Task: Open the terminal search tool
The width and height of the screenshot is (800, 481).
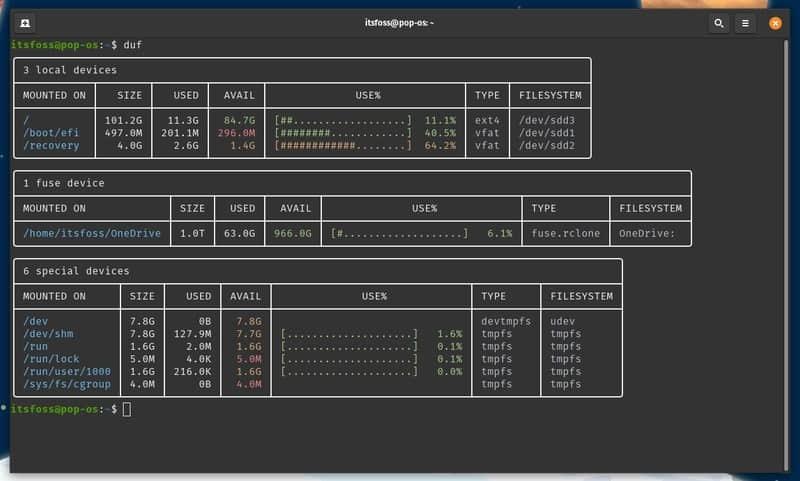Action: pyautogui.click(x=719, y=22)
